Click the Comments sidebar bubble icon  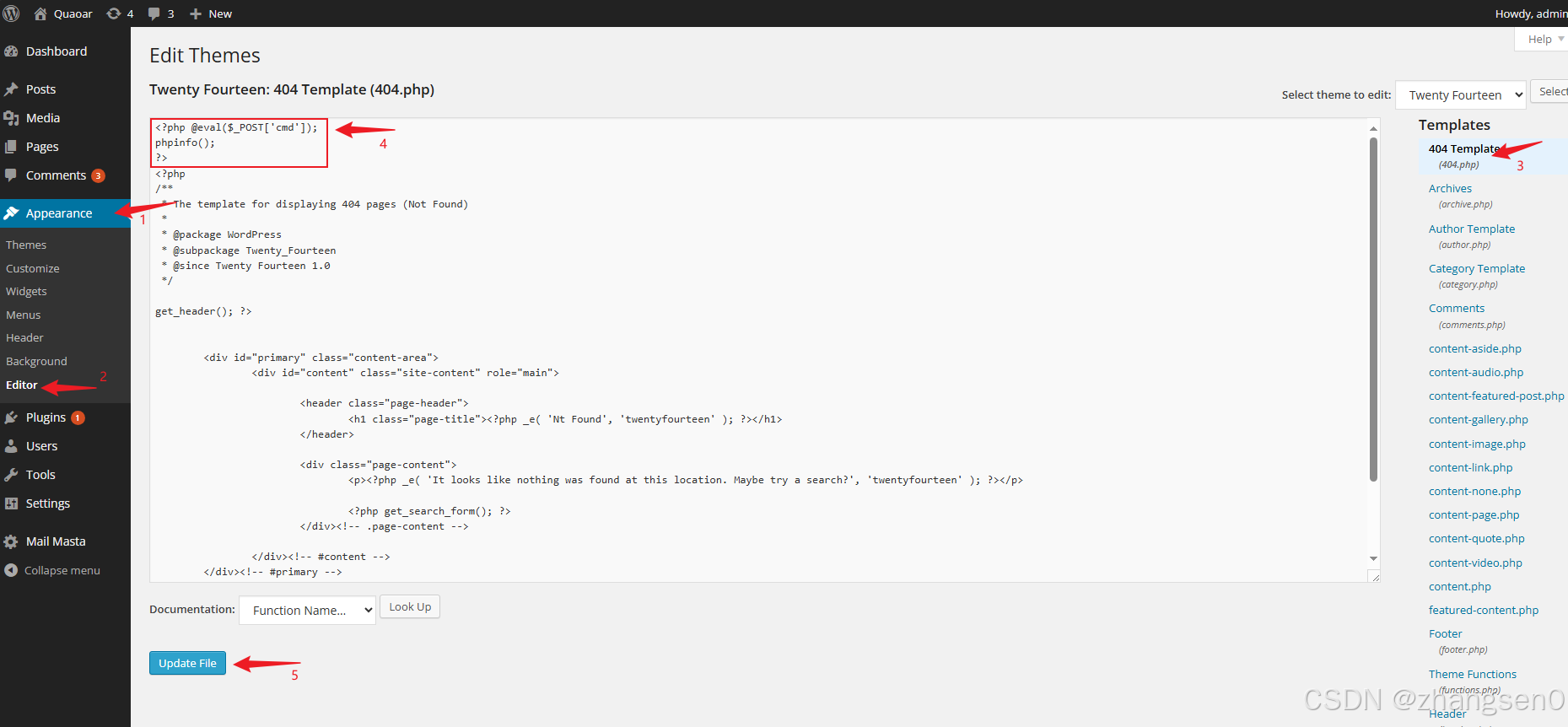(x=11, y=175)
